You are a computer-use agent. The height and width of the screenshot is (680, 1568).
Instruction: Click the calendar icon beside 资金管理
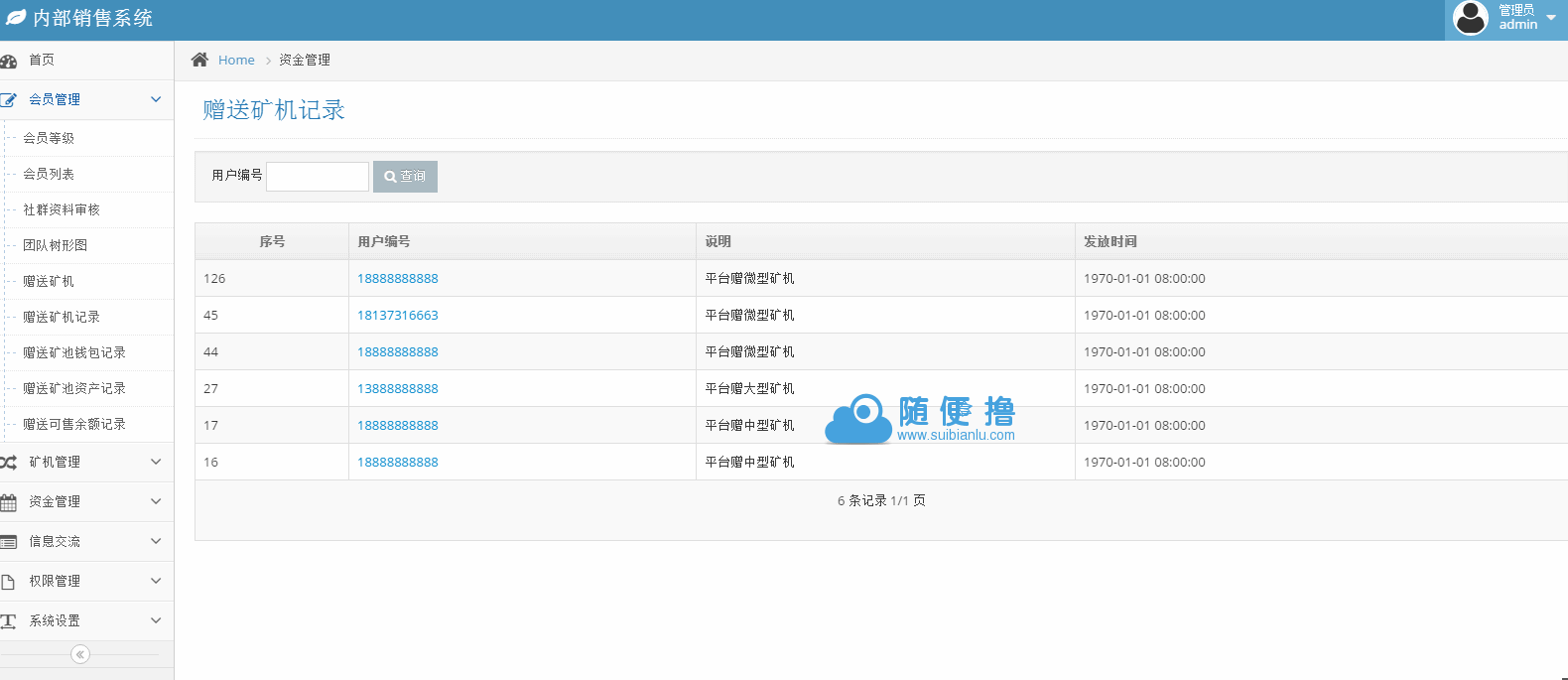click(9, 502)
